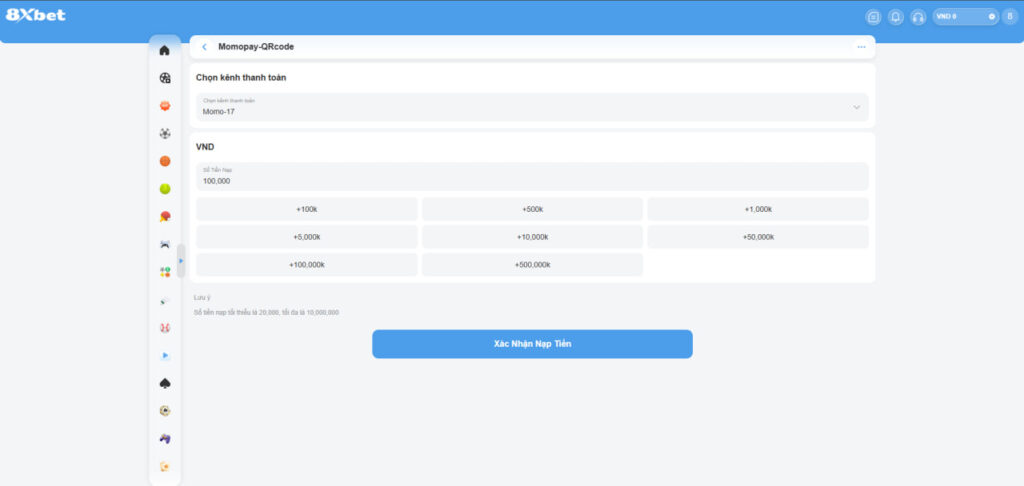Click the 'Chọn kênh thanh toán' heading
This screenshot has height=486, width=1024.
241,77
